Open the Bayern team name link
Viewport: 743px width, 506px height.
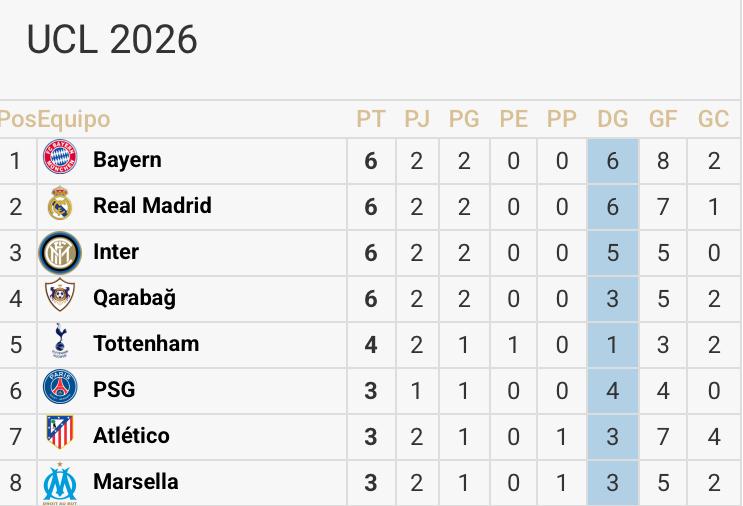click(x=127, y=160)
